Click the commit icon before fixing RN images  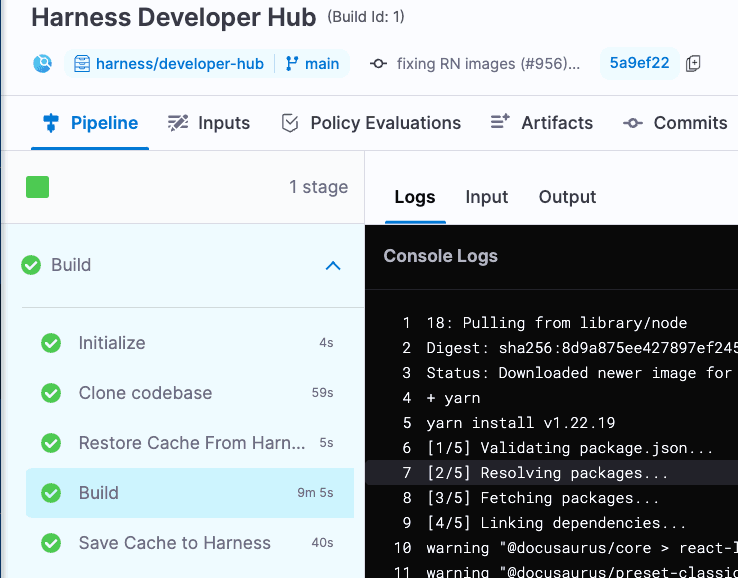(x=378, y=63)
